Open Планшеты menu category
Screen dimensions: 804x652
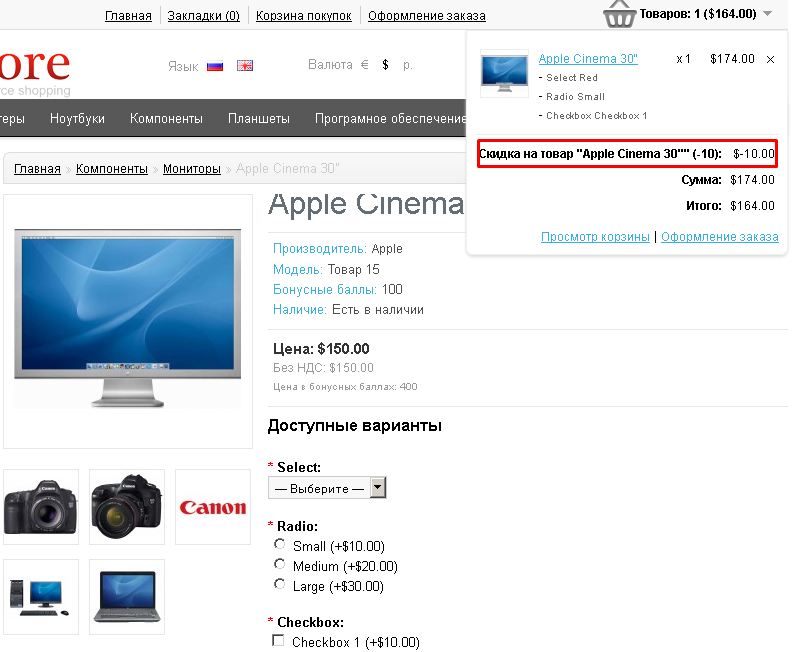click(x=259, y=118)
